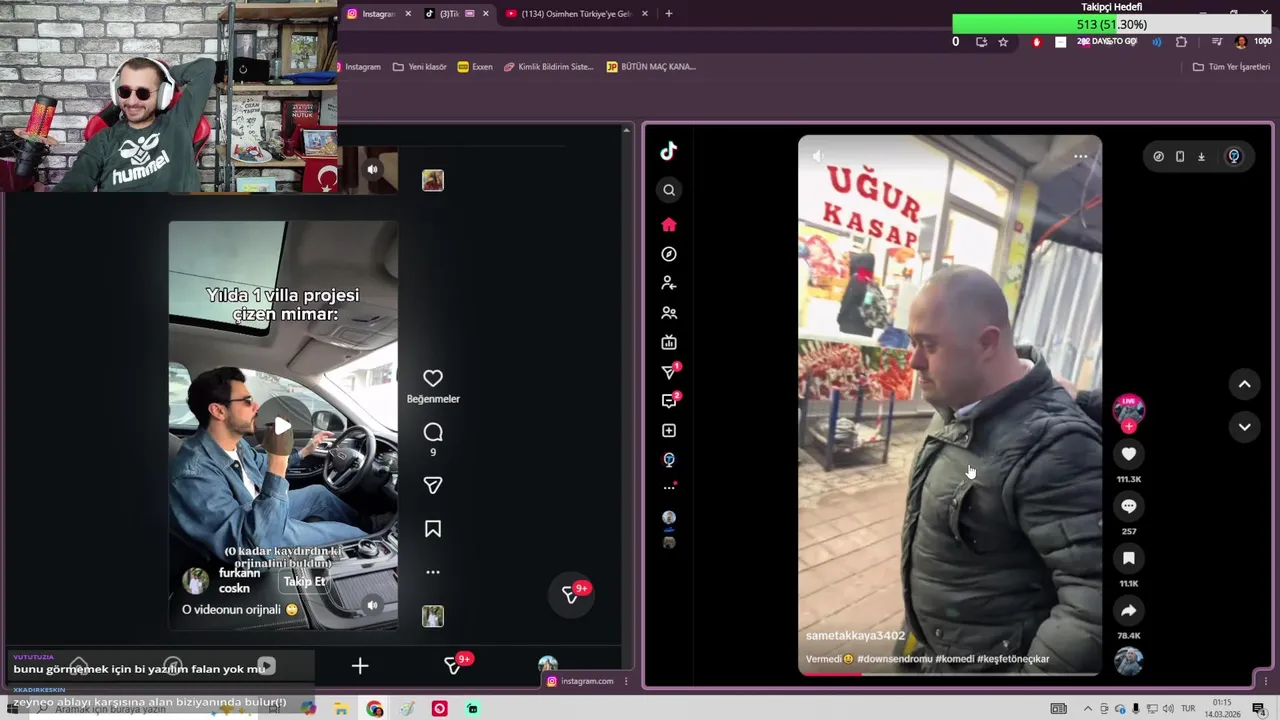Image resolution: width=1280 pixels, height=720 pixels.
Task: Open Instagram floating messages button (9+)
Action: click(571, 594)
